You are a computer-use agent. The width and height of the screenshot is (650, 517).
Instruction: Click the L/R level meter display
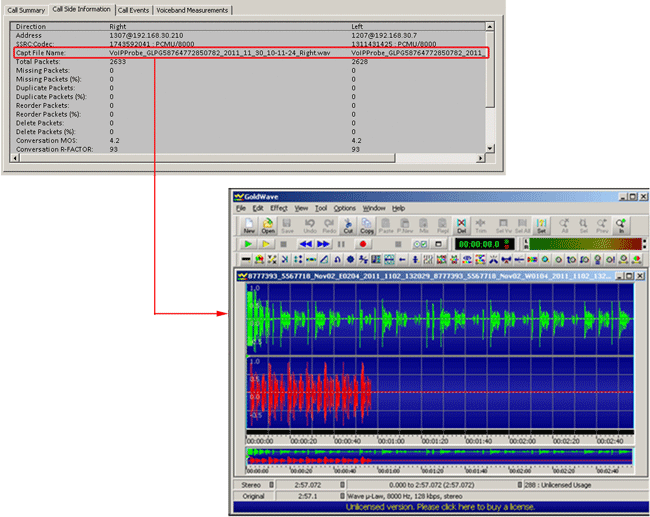click(585, 244)
